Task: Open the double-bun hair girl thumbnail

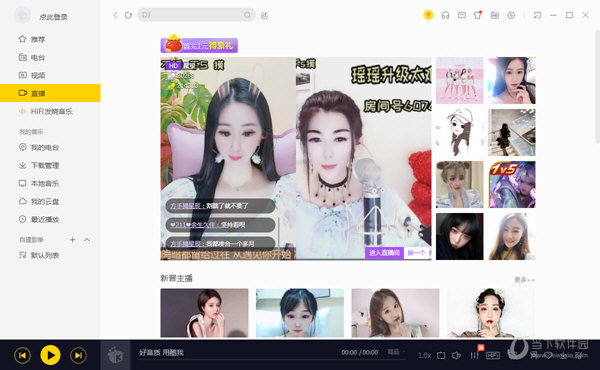Action: coord(460,184)
